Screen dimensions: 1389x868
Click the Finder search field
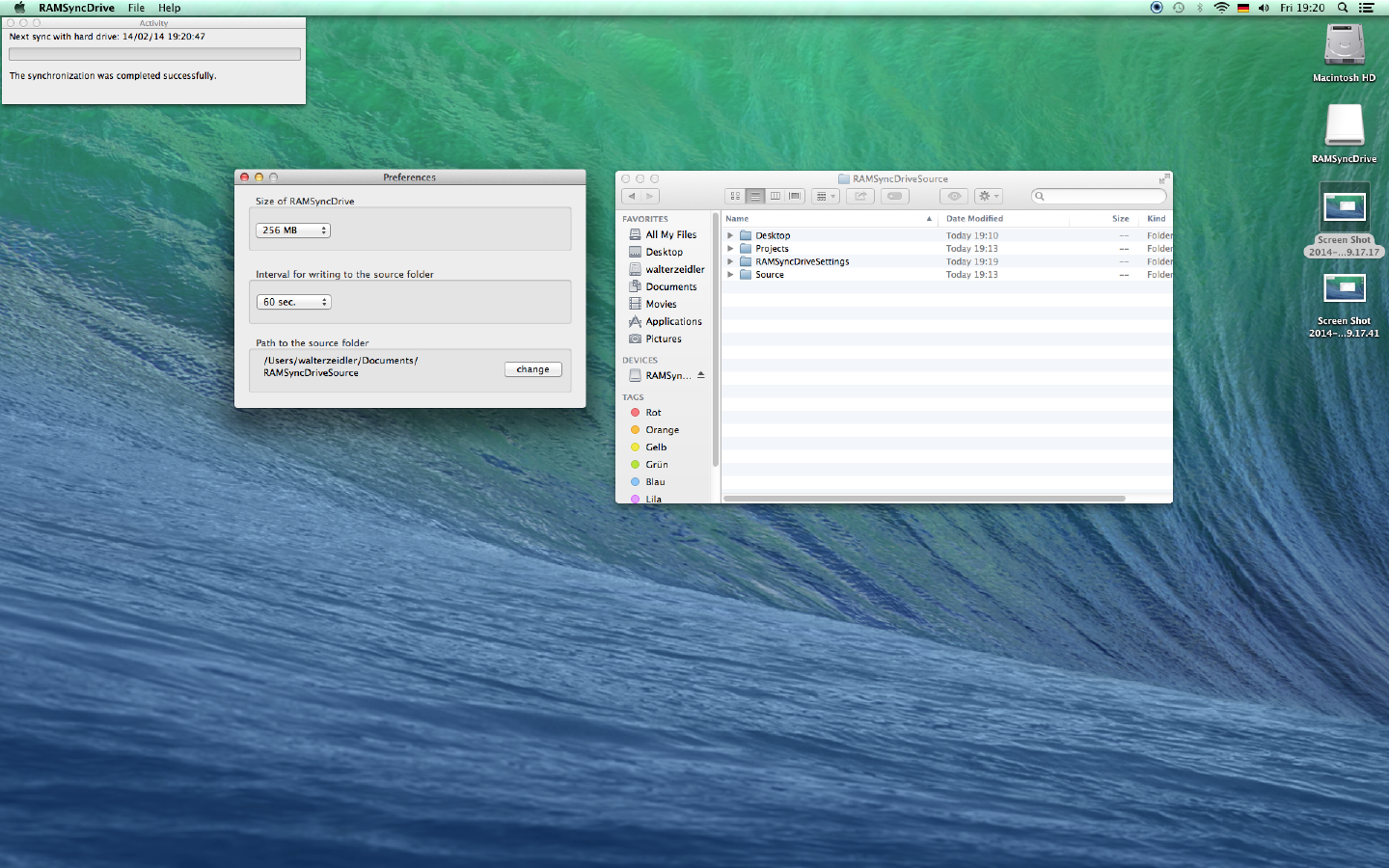coord(1100,196)
